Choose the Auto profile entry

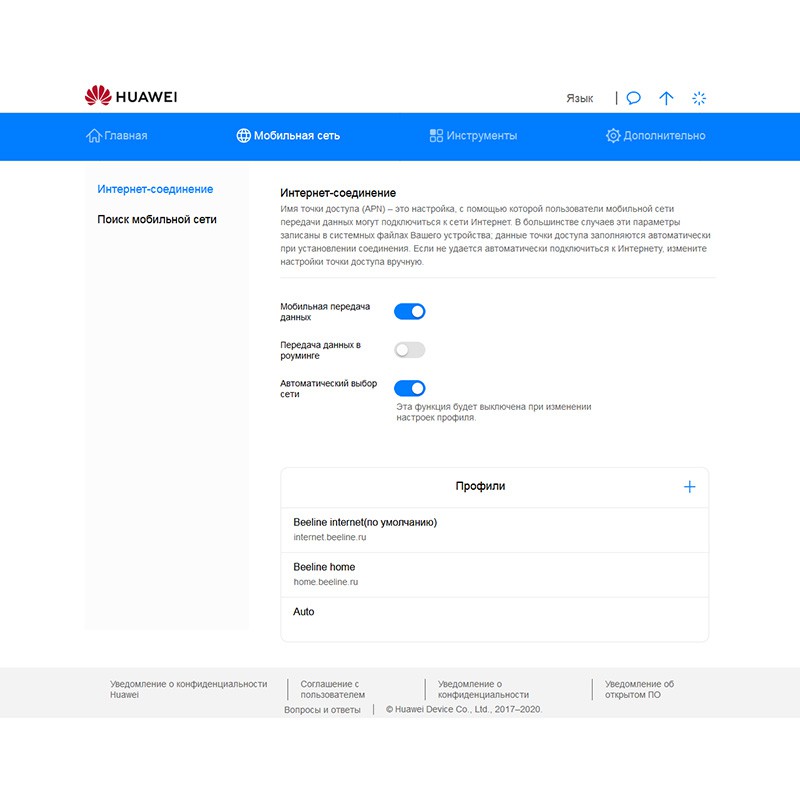click(304, 612)
